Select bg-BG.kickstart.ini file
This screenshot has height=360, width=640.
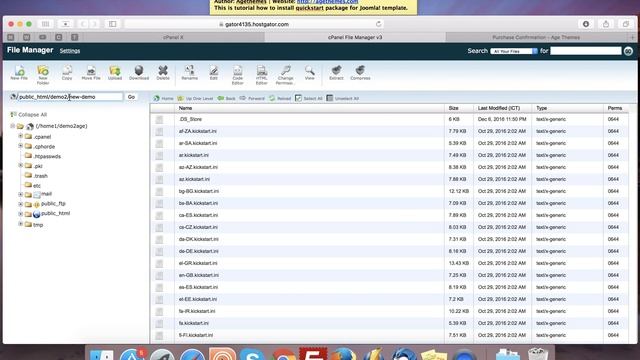199,191
